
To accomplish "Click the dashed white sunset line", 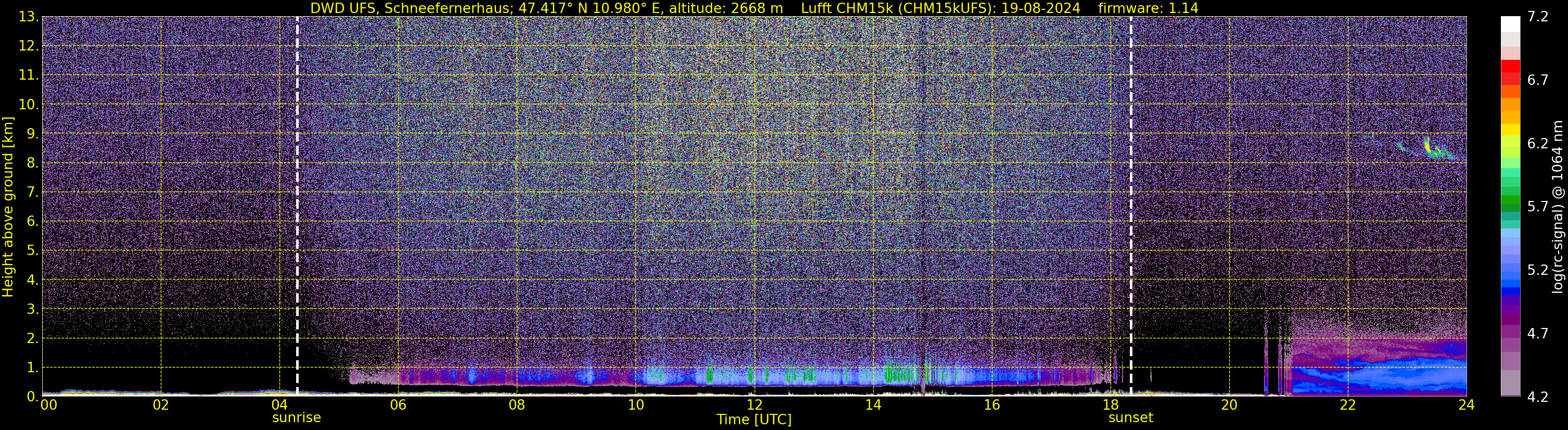I will pyautogui.click(x=1131, y=206).
